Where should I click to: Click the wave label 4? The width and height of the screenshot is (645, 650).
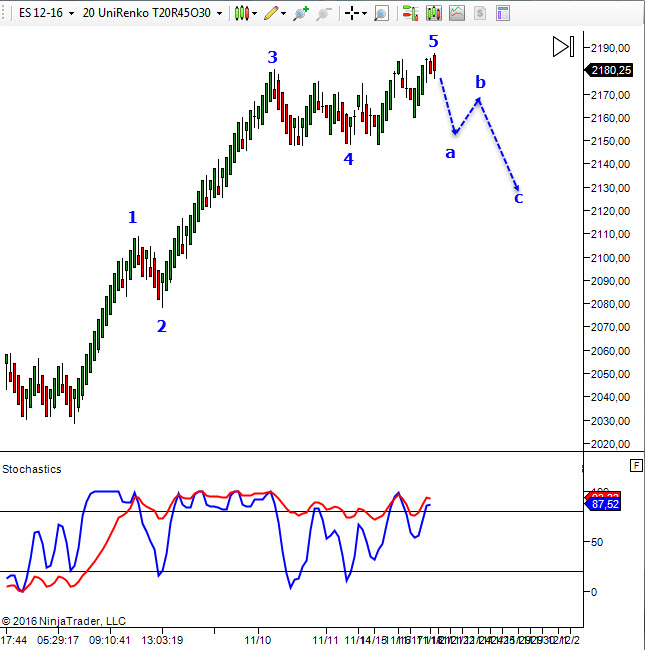349,159
